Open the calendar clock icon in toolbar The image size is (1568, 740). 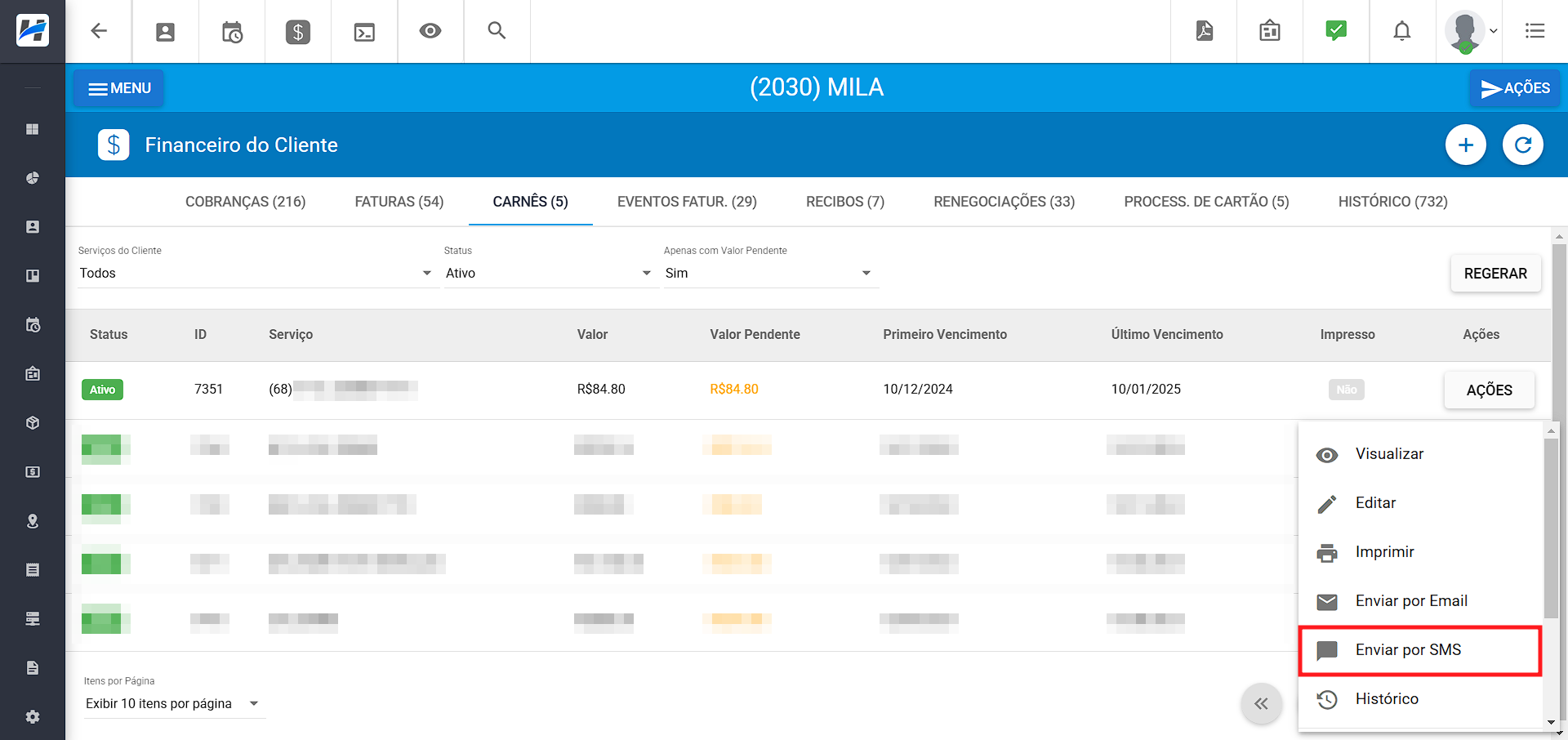pos(232,32)
